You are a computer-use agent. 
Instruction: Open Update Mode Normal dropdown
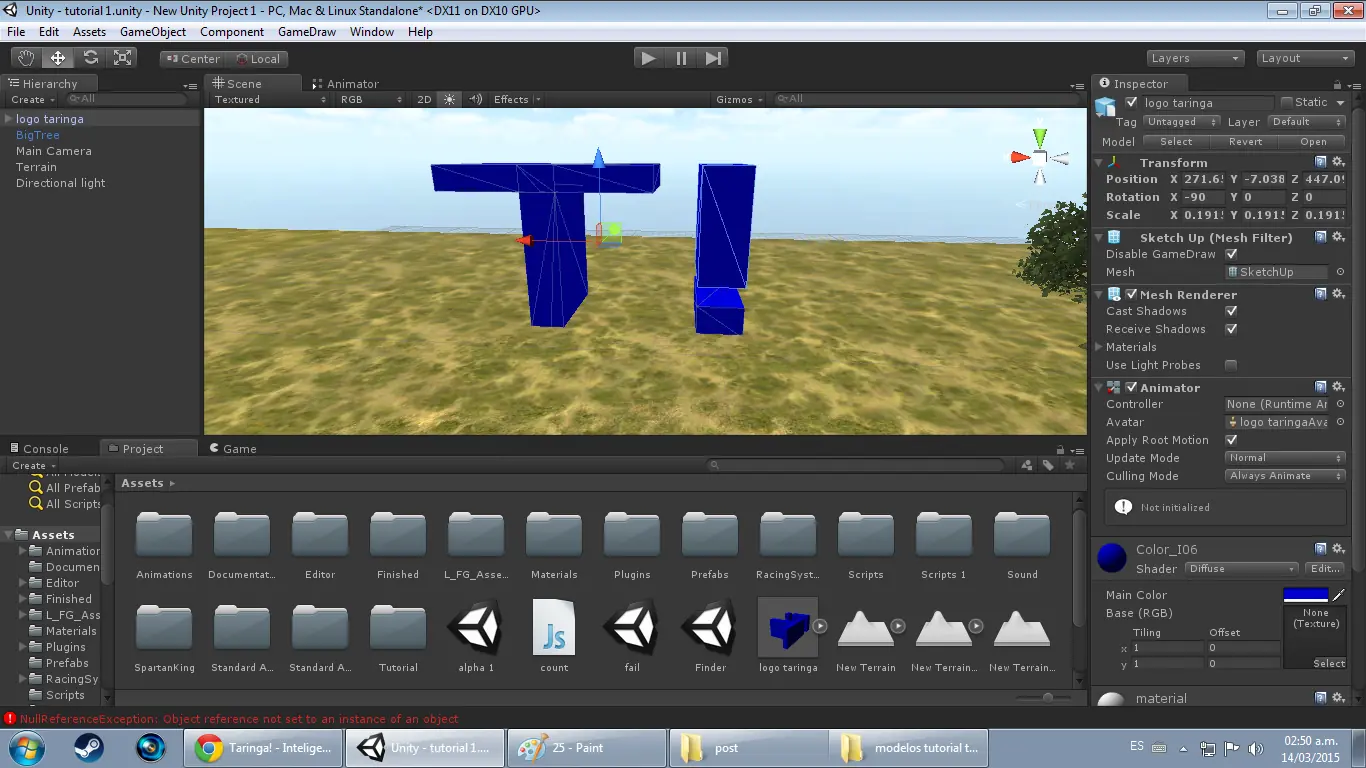tap(1285, 458)
